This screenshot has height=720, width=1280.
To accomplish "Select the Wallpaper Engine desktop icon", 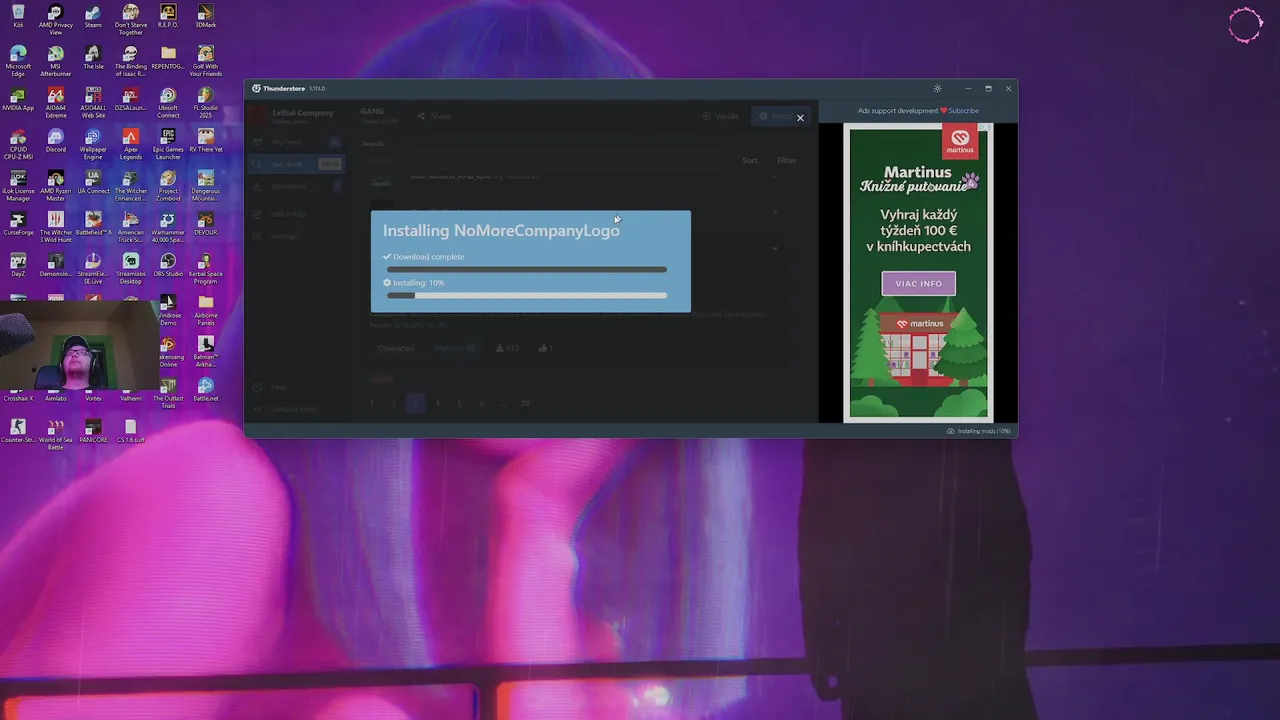I will pyautogui.click(x=93, y=144).
